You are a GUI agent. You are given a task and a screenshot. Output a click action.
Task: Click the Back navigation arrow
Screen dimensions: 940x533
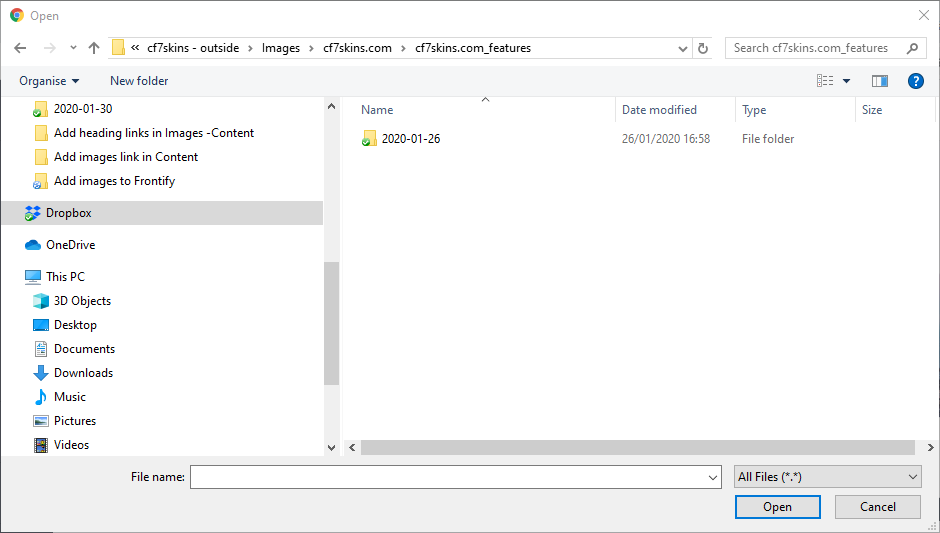pos(20,48)
